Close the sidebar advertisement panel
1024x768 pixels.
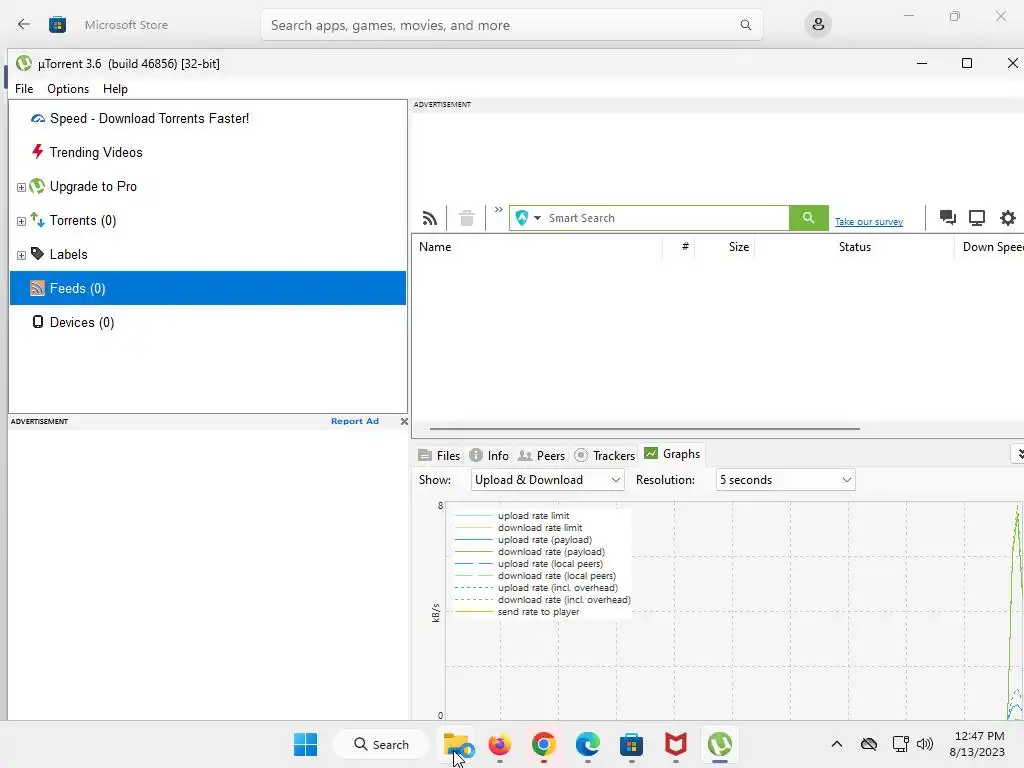pos(404,421)
